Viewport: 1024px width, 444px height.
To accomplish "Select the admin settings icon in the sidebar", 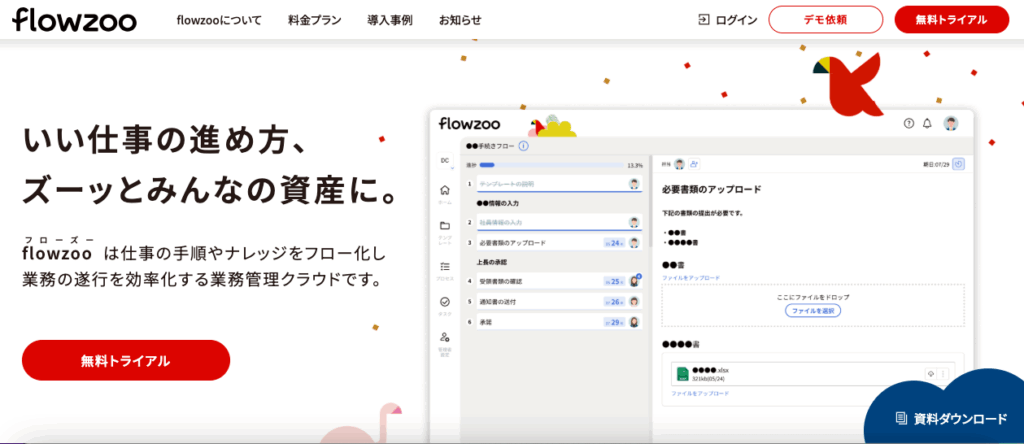I will pos(445,337).
